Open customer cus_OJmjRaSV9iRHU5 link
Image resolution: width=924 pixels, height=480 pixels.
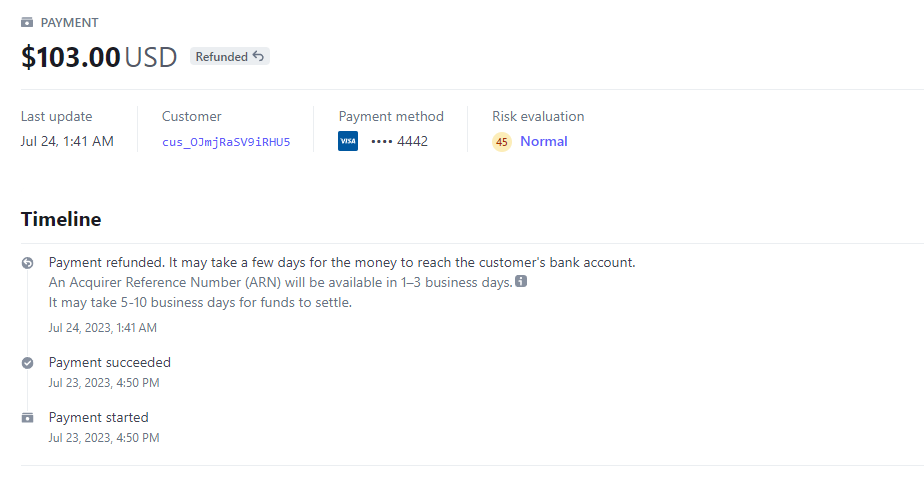226,142
